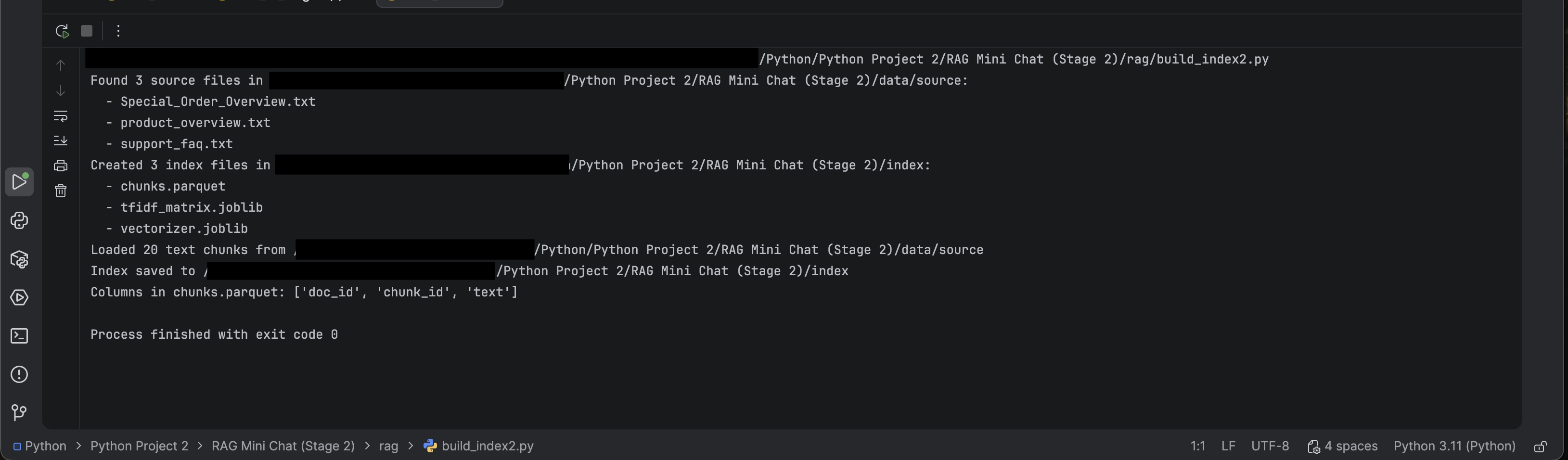The height and width of the screenshot is (460, 1568).
Task: Select the rag breadcrumb item
Action: [388, 446]
